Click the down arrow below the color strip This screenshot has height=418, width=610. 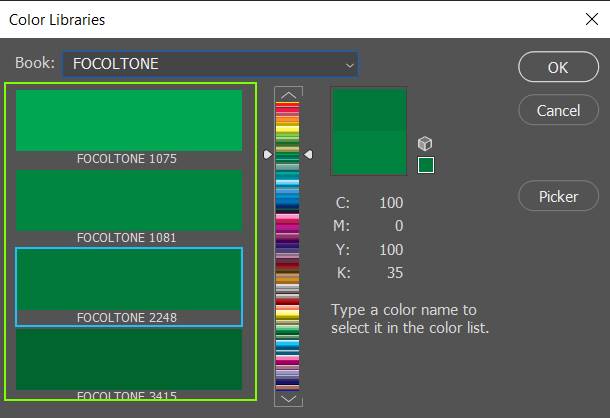pyautogui.click(x=288, y=399)
